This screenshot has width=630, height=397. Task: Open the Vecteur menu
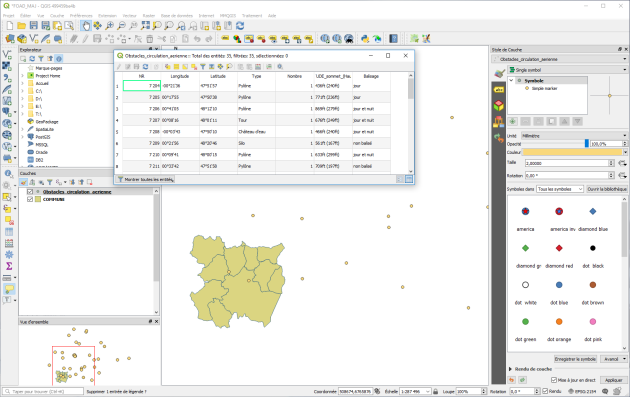click(x=129, y=16)
